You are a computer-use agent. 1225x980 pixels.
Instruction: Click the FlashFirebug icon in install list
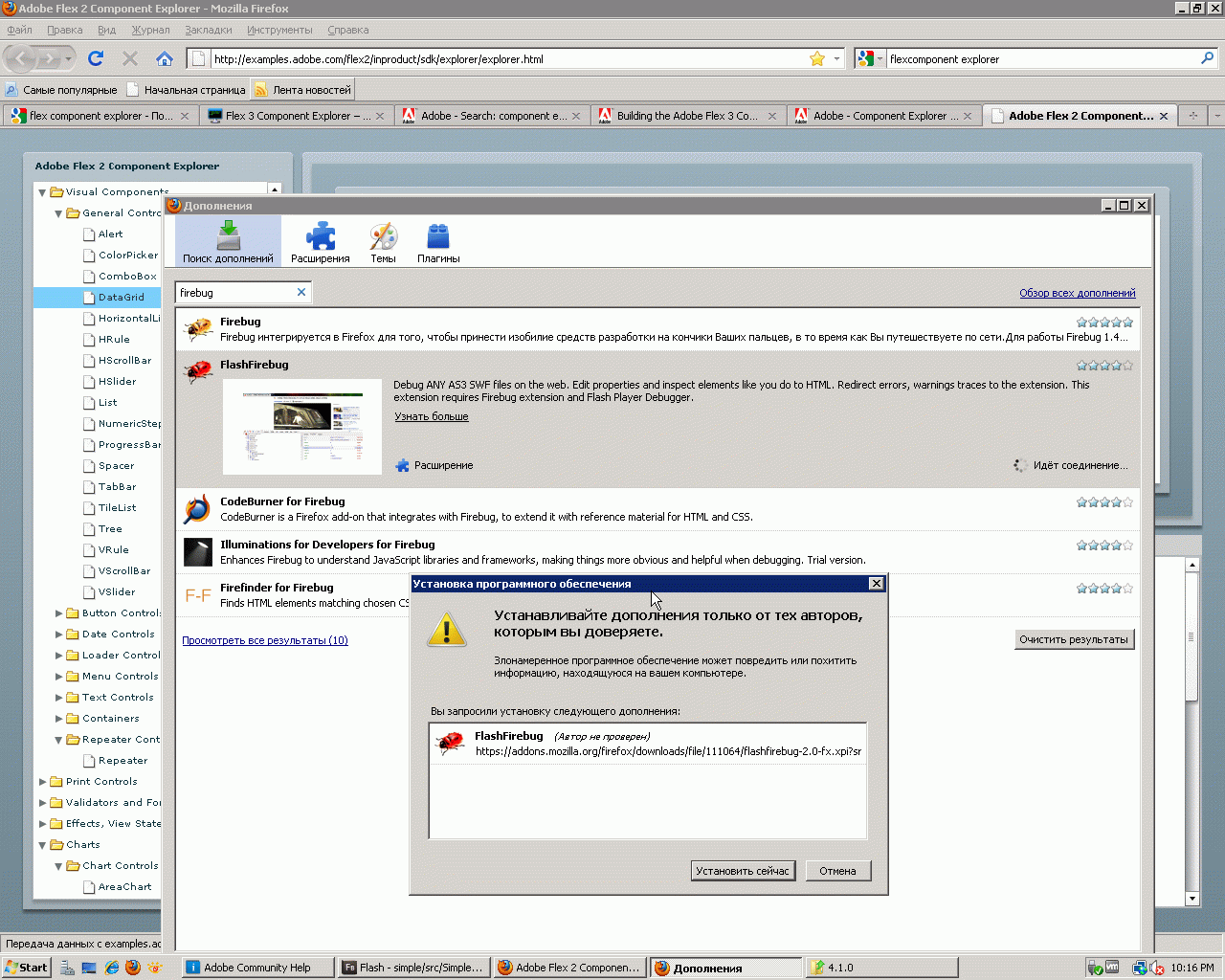[450, 743]
